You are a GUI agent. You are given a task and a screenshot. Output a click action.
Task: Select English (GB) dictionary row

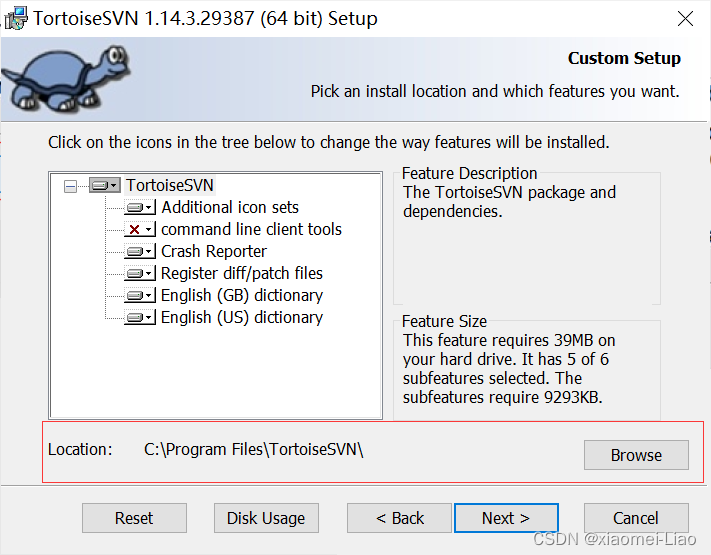coord(242,296)
